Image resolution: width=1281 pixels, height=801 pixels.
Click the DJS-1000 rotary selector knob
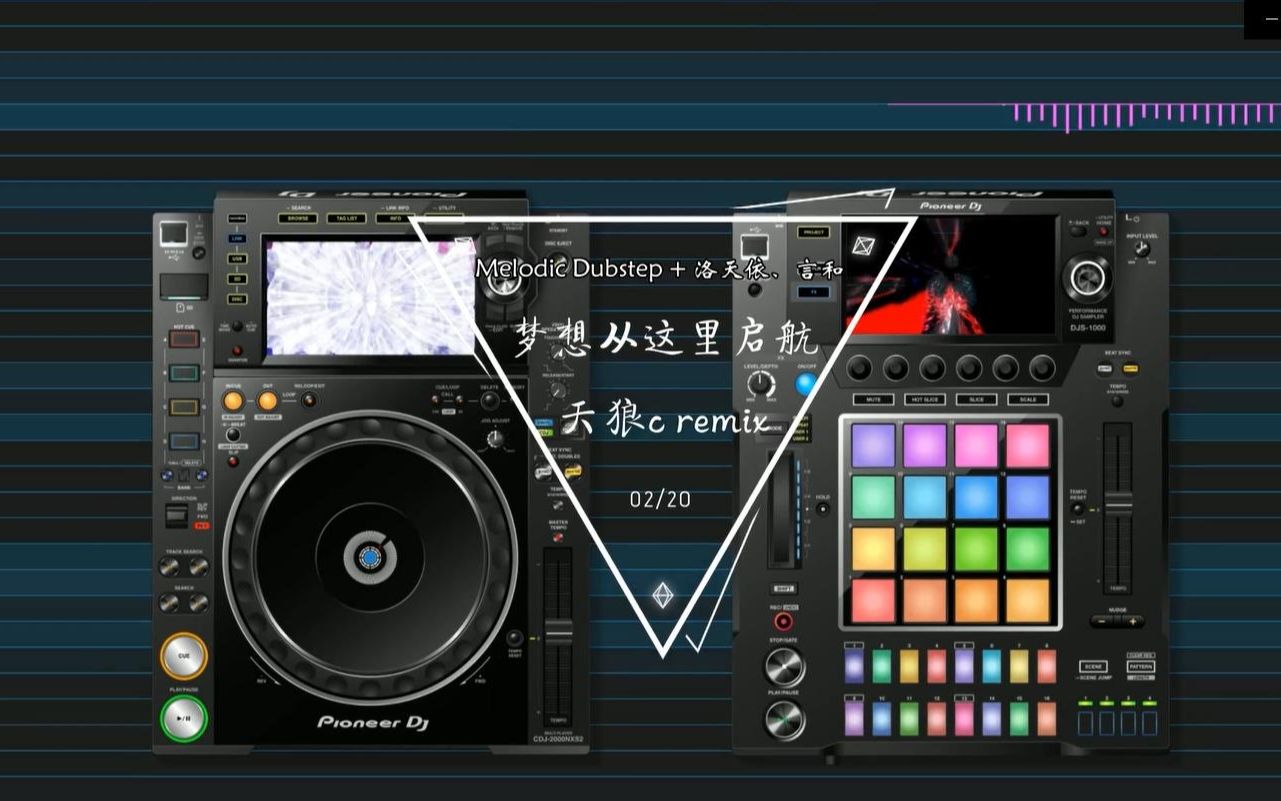pos(1088,277)
